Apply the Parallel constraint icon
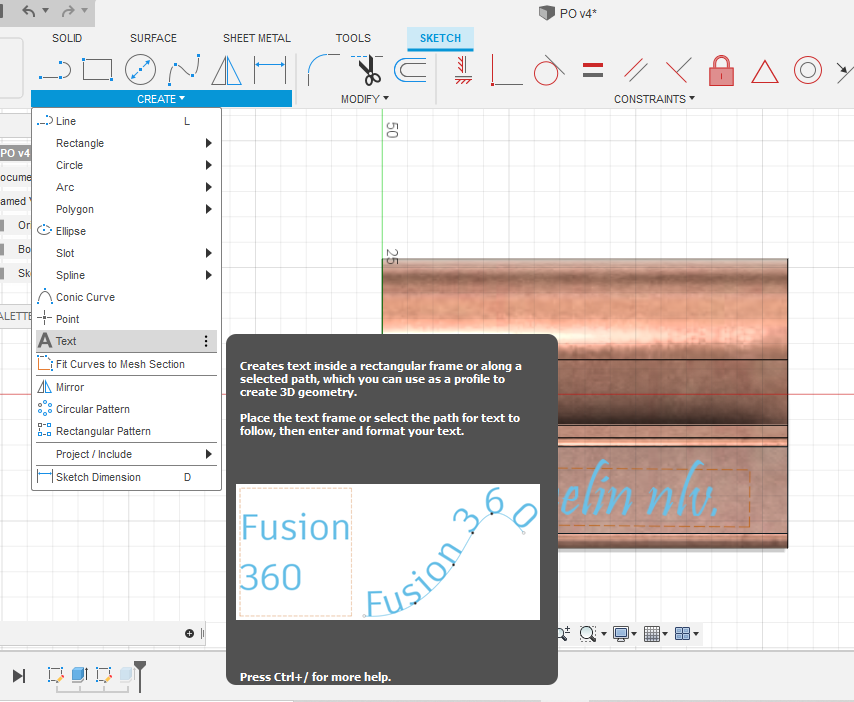The width and height of the screenshot is (854, 702). [636, 70]
